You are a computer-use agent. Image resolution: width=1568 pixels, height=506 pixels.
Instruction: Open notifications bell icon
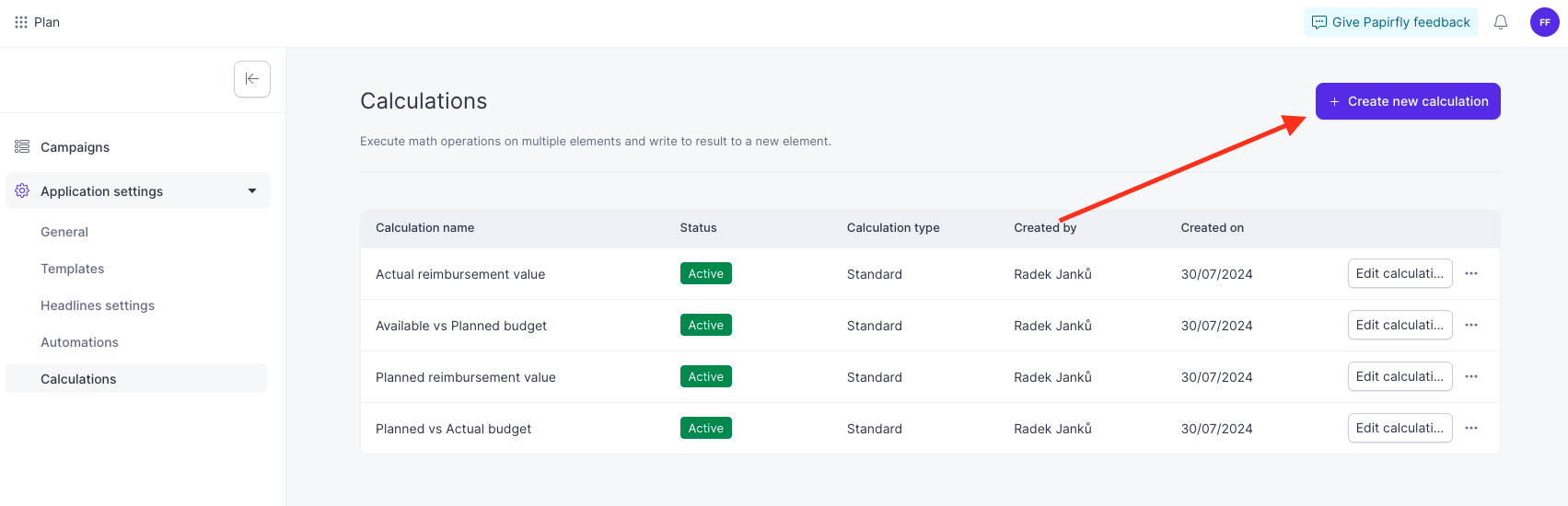coord(1501,22)
